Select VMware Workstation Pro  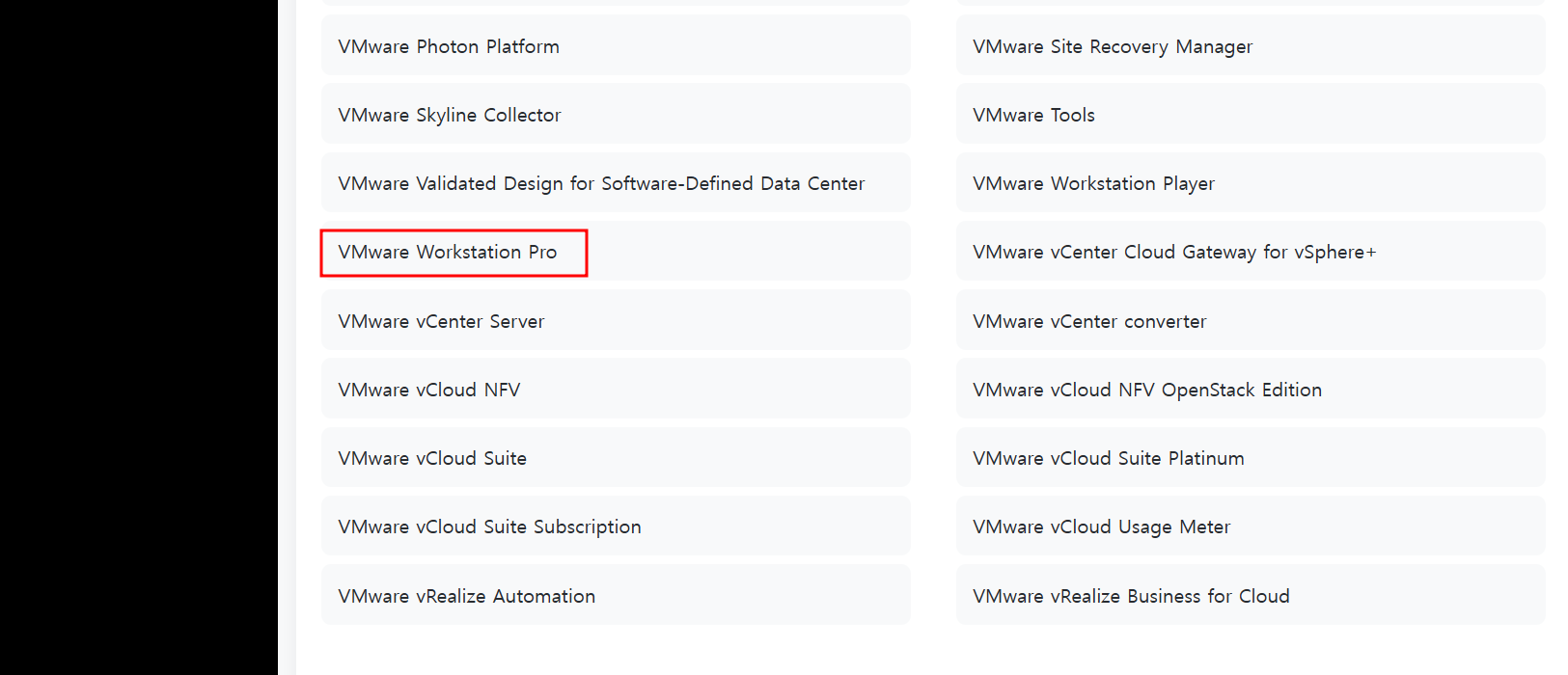tap(616, 252)
